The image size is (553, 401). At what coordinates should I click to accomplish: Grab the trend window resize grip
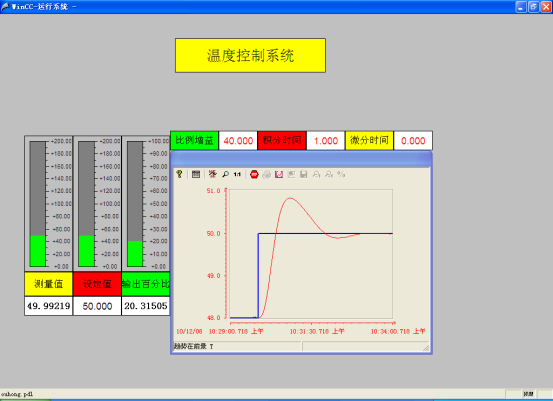pyautogui.click(x=426, y=348)
